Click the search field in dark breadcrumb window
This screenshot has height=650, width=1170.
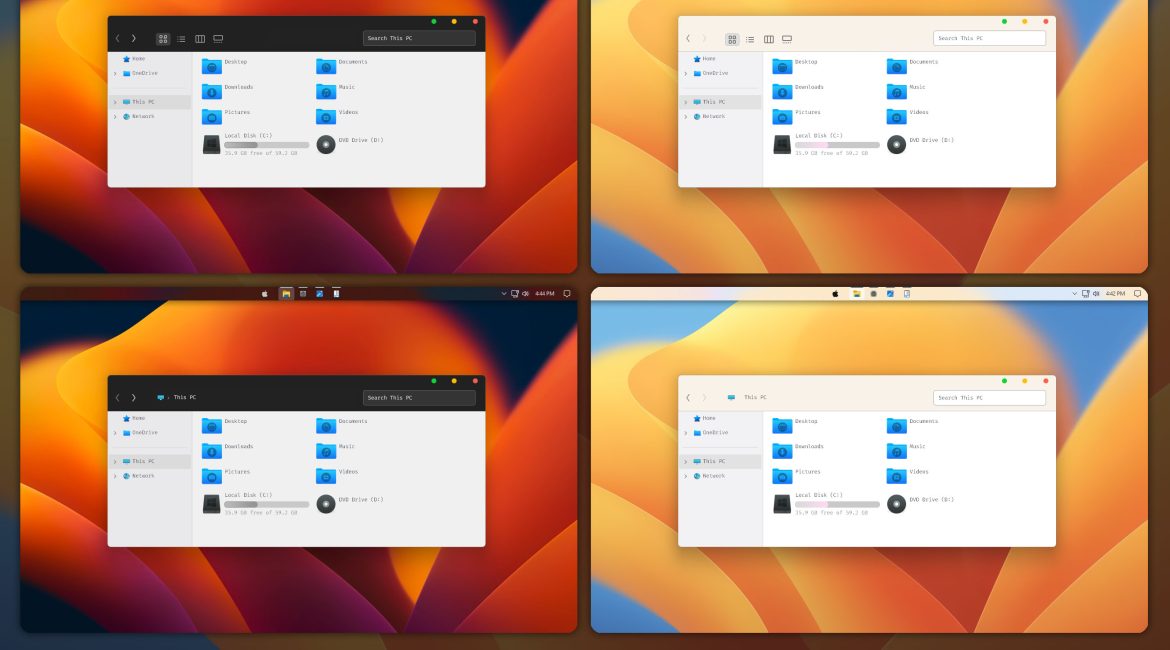click(x=419, y=397)
